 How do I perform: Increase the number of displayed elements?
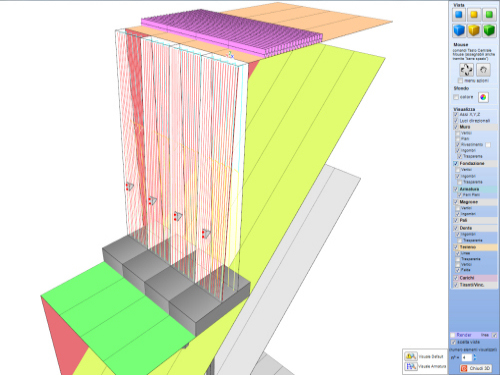(475, 356)
